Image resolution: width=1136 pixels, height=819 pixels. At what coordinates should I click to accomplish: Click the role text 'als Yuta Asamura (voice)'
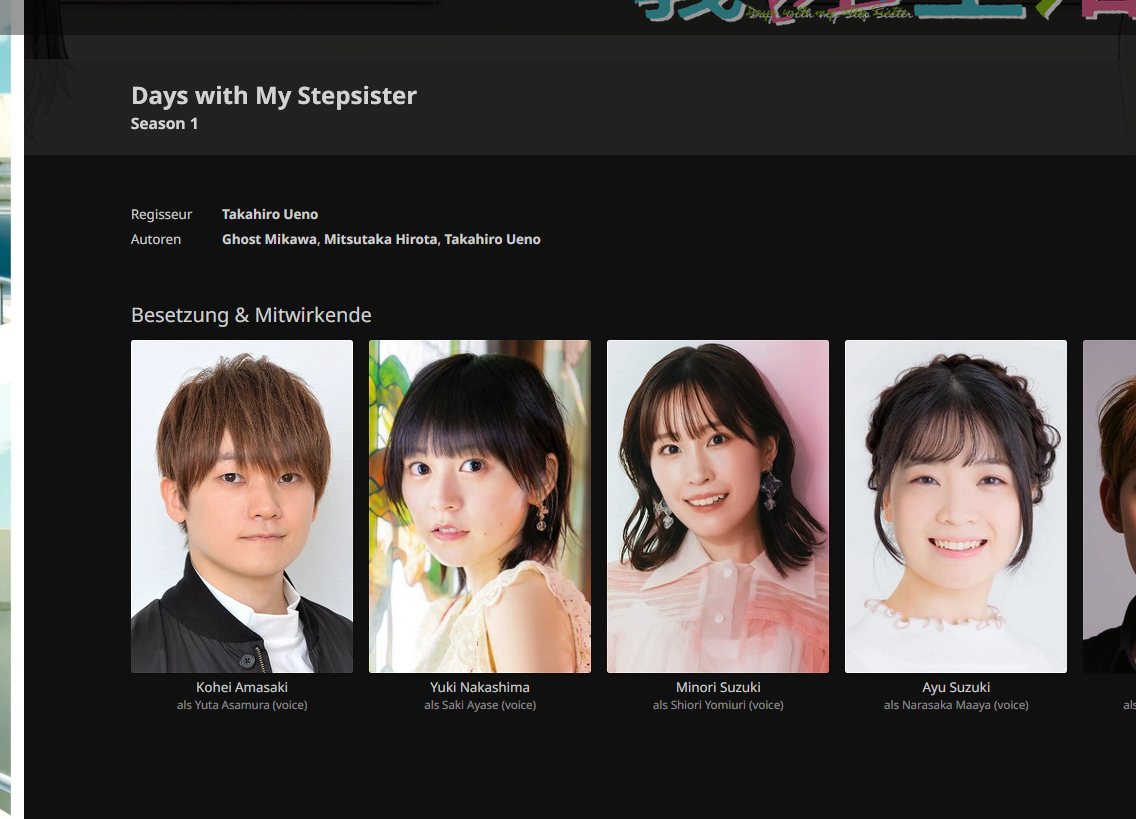[x=241, y=705]
